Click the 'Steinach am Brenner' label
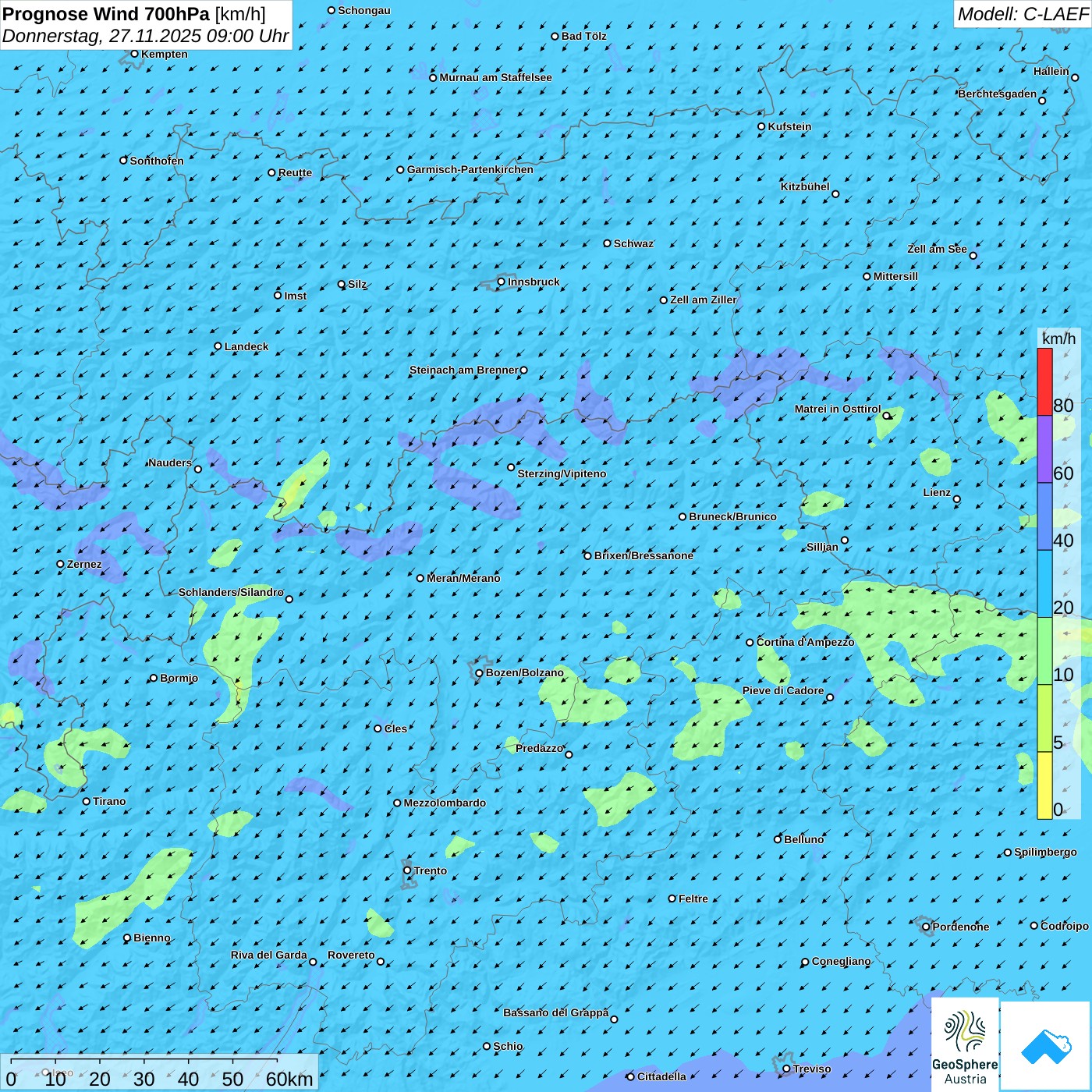The width and height of the screenshot is (1092, 1092). coord(463,370)
